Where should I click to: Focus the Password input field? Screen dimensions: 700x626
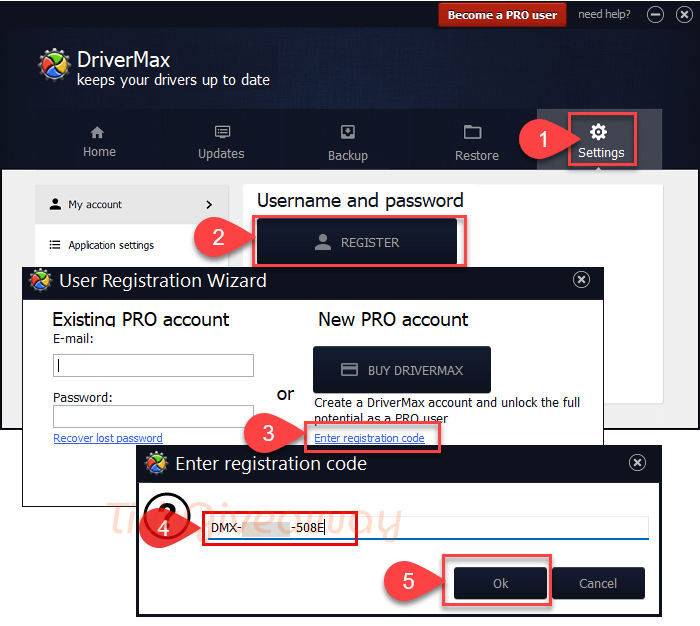(x=153, y=417)
